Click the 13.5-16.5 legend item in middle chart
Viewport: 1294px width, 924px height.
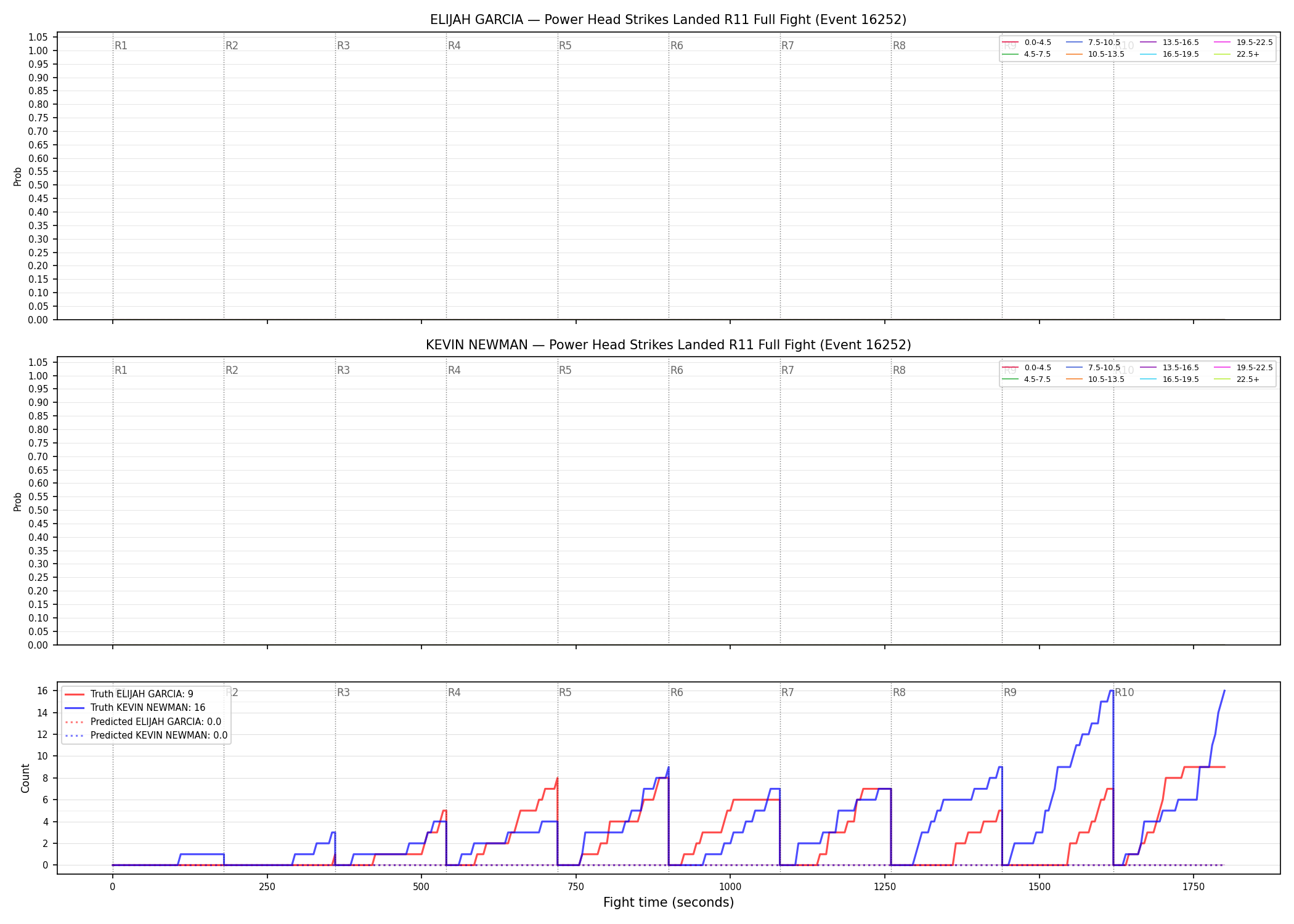[1170, 368]
